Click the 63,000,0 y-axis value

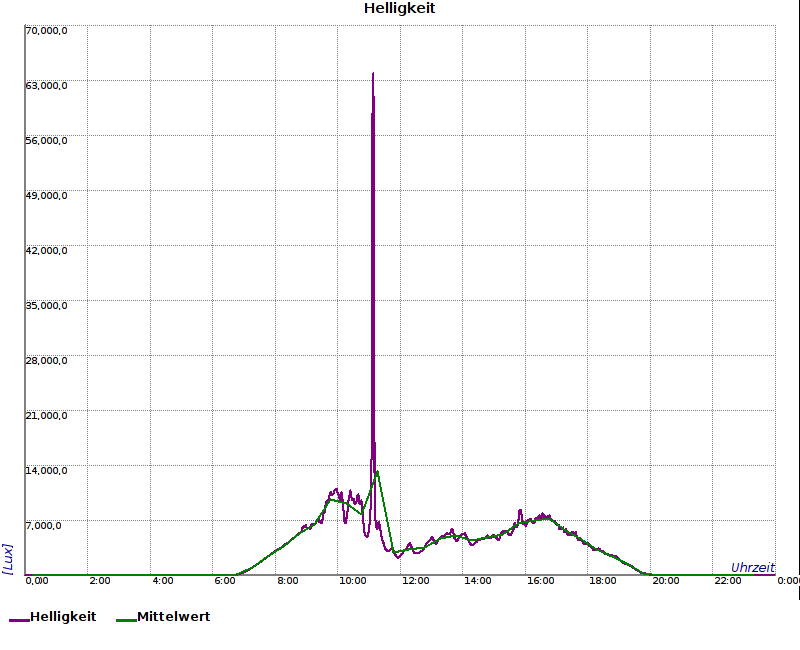pos(46,86)
